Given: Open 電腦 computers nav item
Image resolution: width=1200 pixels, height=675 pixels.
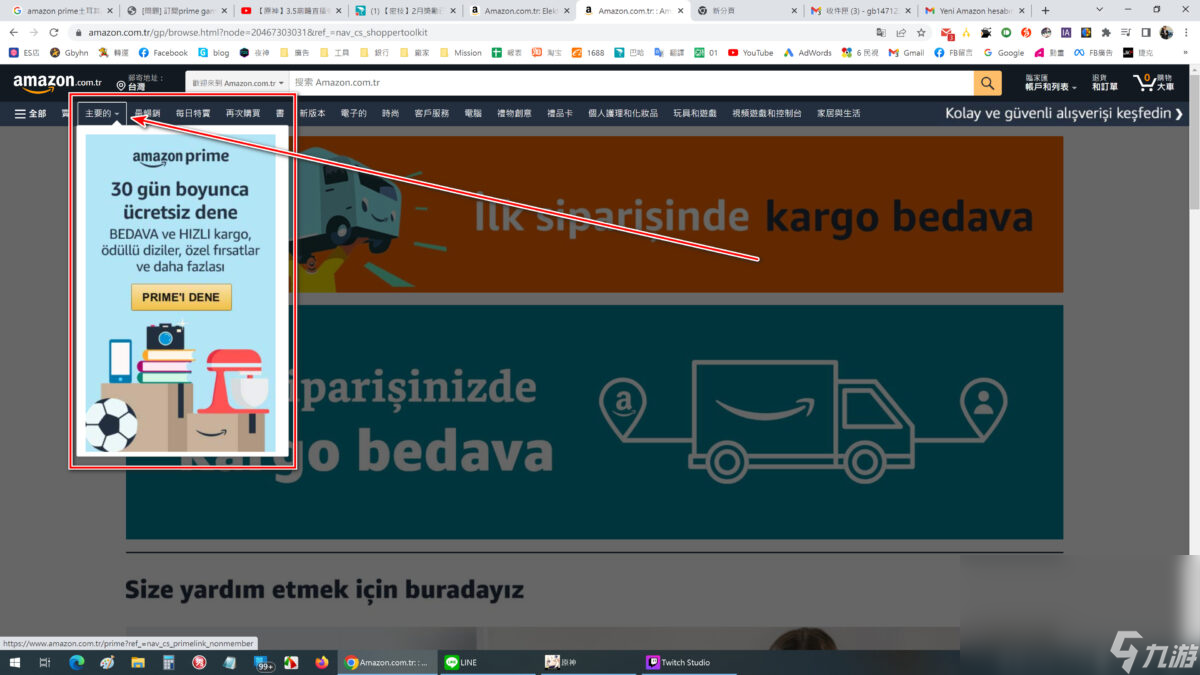Looking at the screenshot, I should click(x=473, y=113).
